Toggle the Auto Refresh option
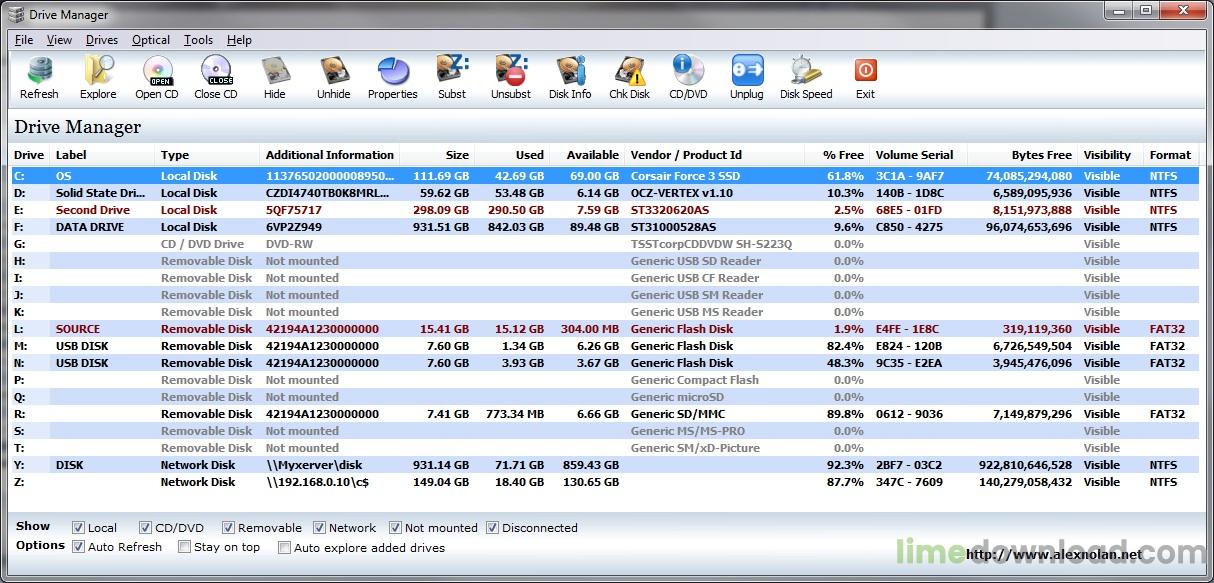1214x583 pixels. pos(79,547)
